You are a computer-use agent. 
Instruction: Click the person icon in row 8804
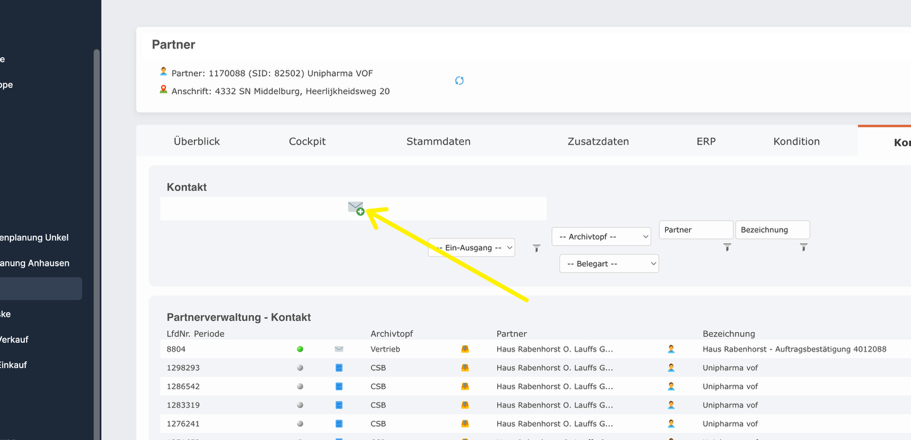click(671, 349)
